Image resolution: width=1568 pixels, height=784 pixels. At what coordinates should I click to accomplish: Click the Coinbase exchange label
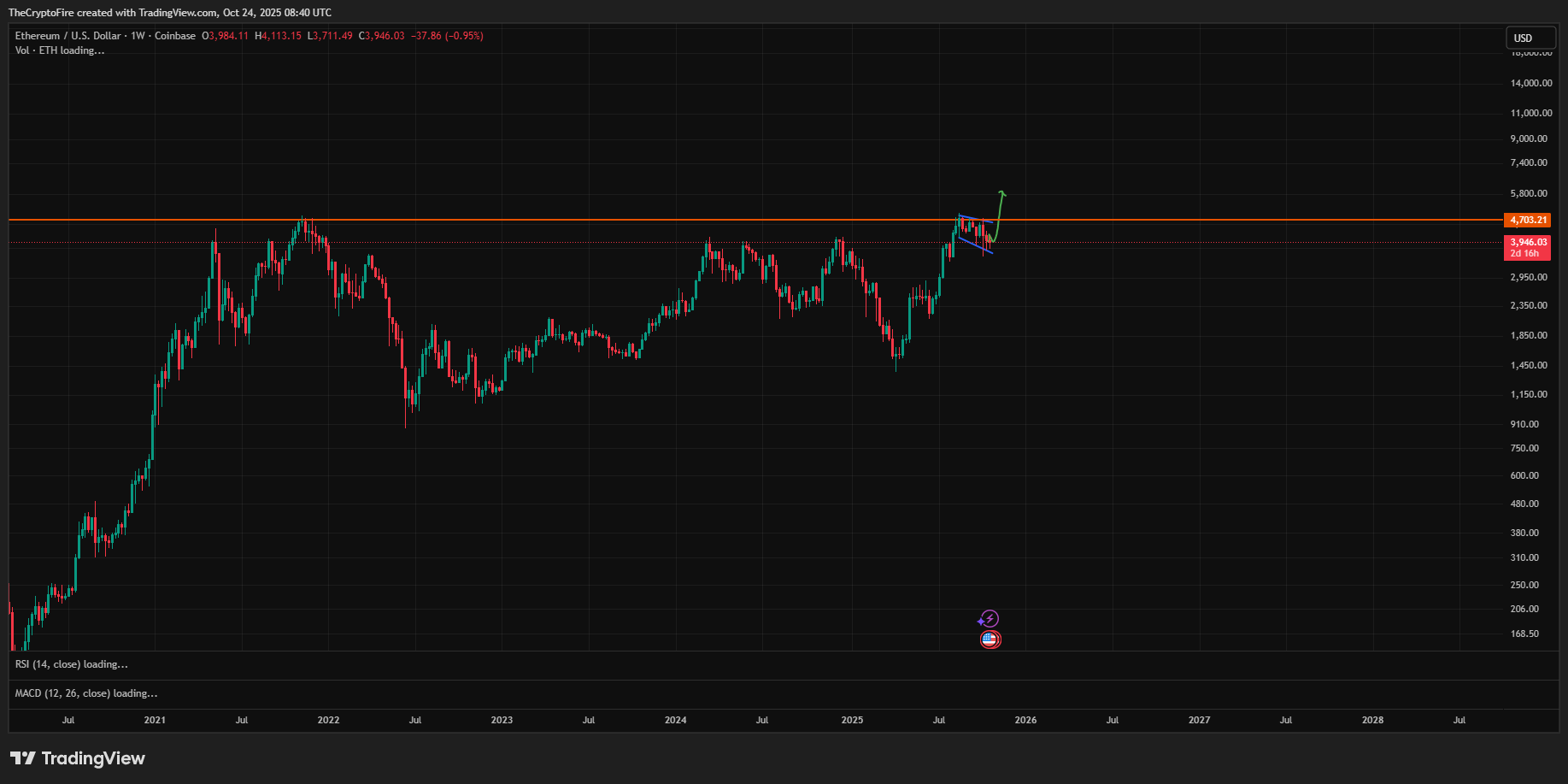[x=175, y=36]
